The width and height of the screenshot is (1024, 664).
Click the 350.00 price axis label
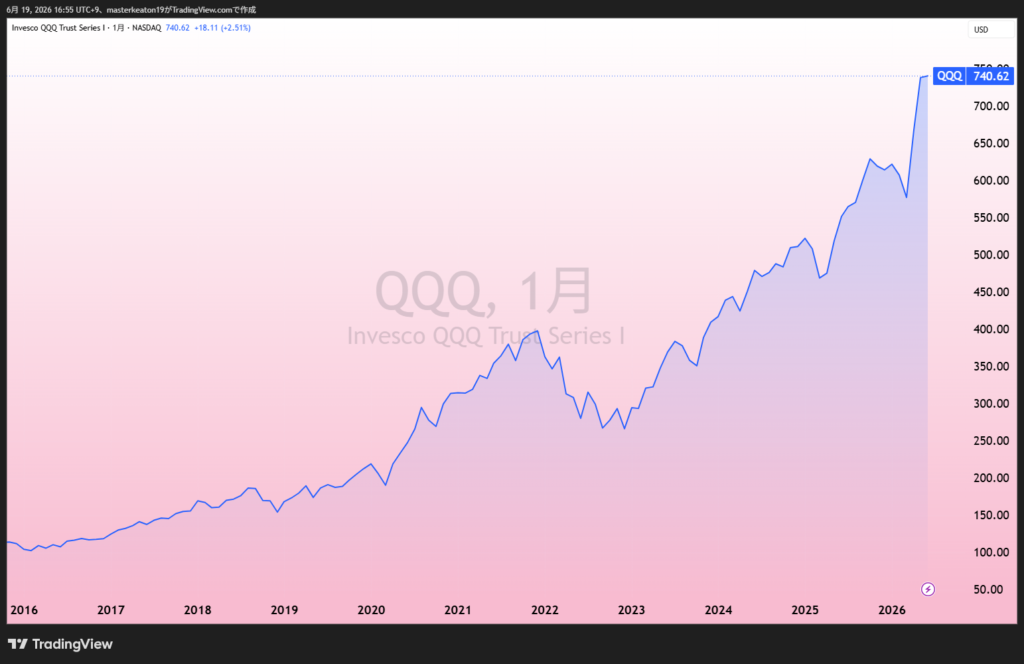coord(991,366)
